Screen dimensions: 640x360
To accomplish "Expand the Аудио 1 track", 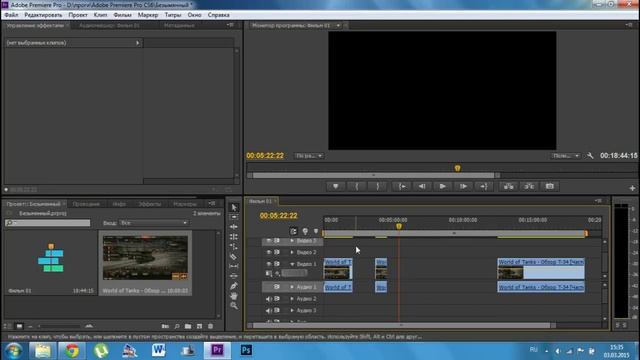I will coord(292,287).
